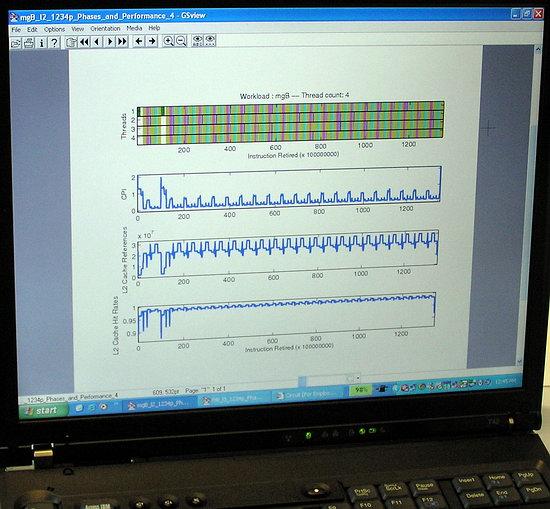Image resolution: width=550 pixels, height=509 pixels.
Task: Click the third Quick Launch media icon
Action: (x=103, y=406)
